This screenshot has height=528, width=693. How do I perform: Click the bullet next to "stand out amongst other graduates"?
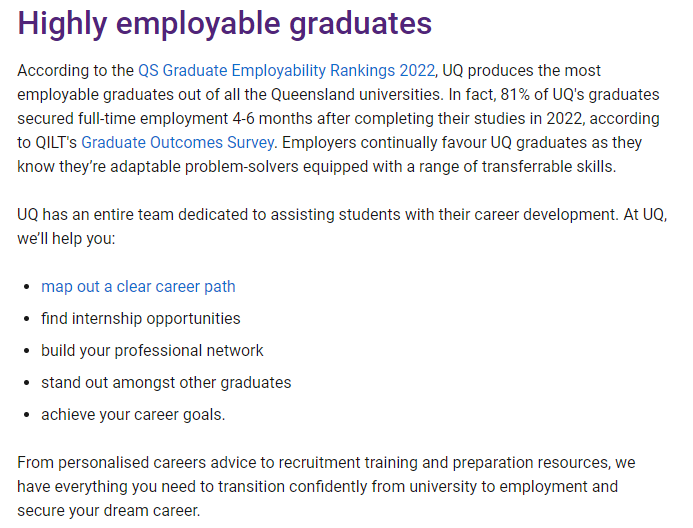[26, 383]
